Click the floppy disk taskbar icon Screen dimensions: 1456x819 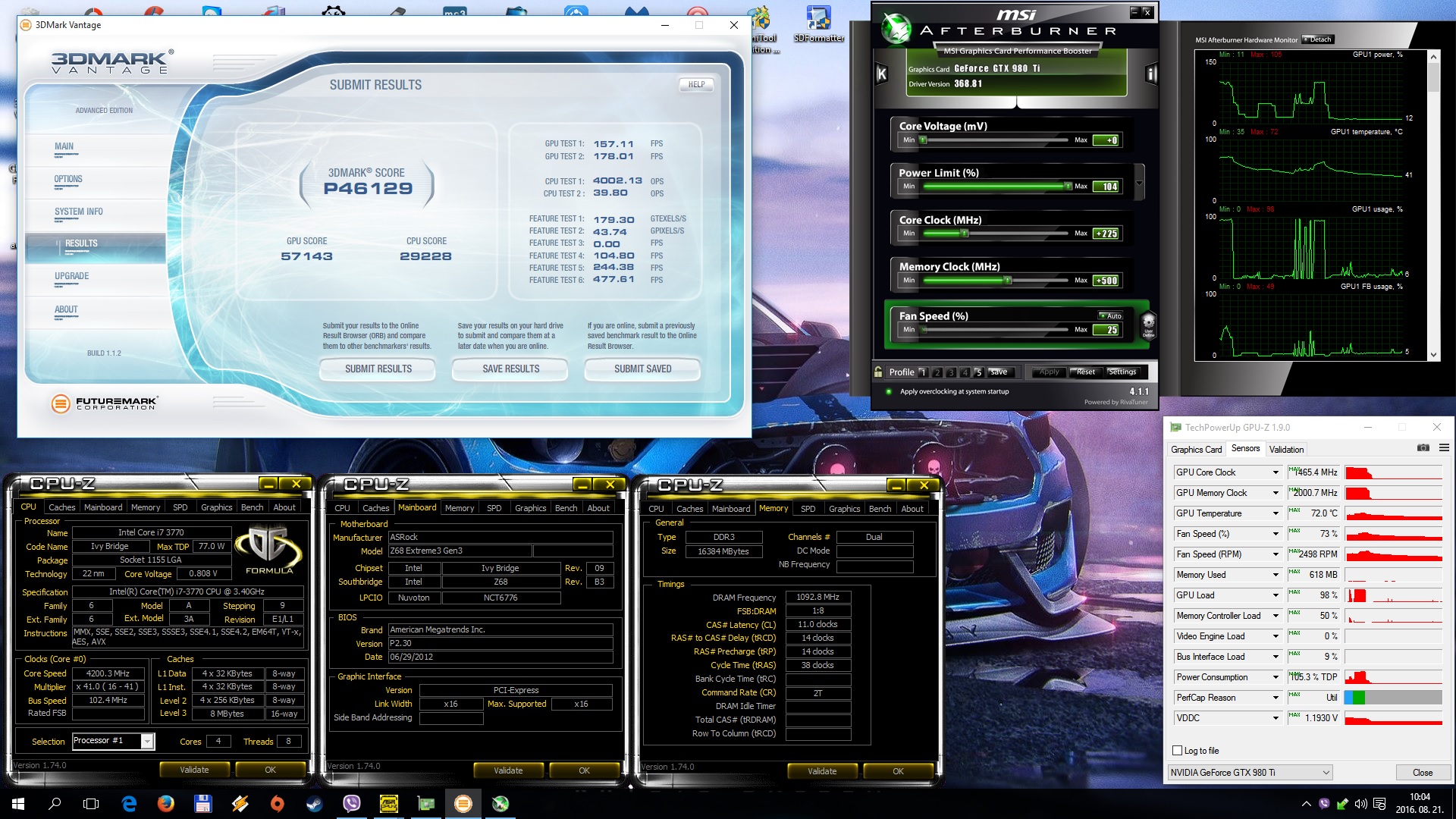point(202,803)
